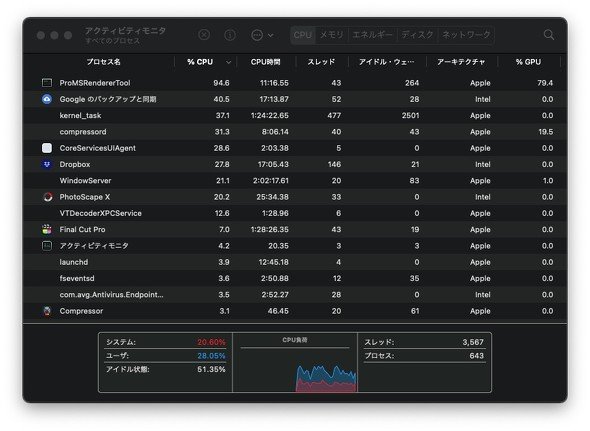Viewport: 590px width, 431px height.
Task: Click the stop process (X) toolbar icon
Action: pyautogui.click(x=204, y=35)
